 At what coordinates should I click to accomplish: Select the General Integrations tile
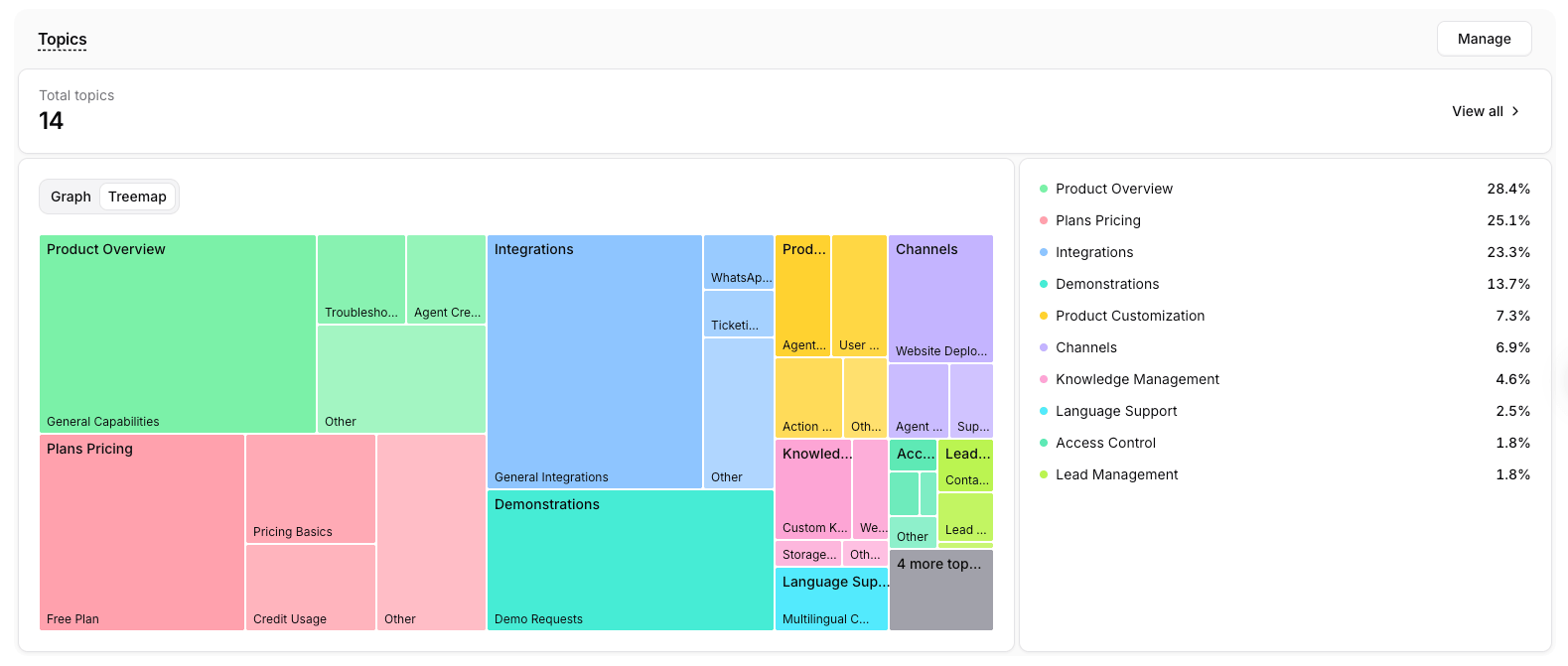click(595, 361)
